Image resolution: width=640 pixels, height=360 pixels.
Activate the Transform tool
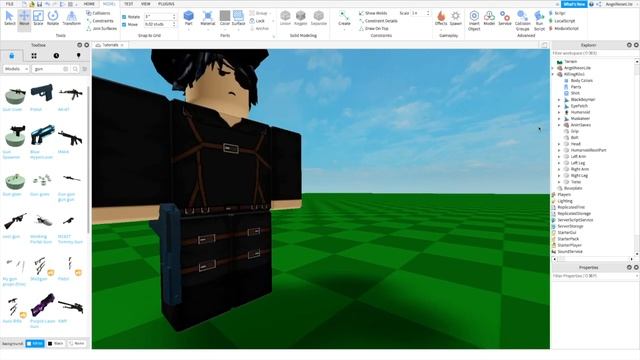point(71,18)
